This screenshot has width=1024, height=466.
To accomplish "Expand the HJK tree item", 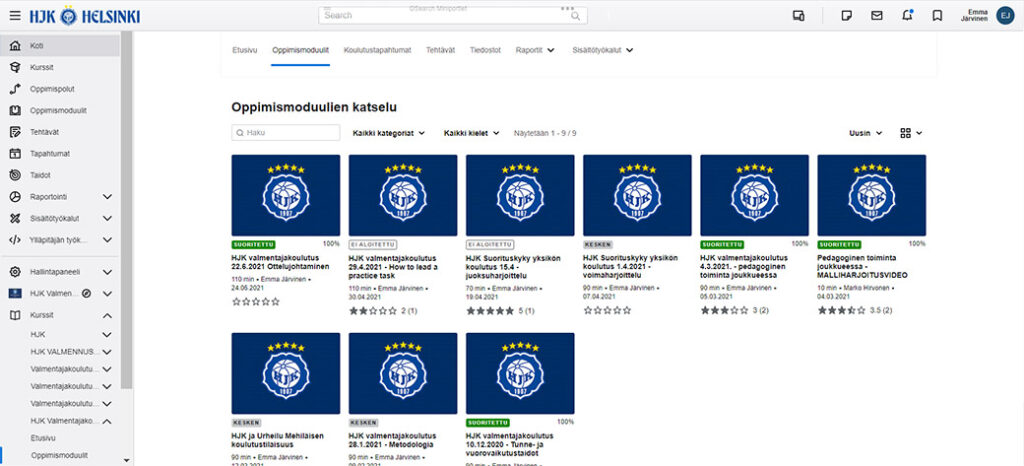I will [x=107, y=334].
